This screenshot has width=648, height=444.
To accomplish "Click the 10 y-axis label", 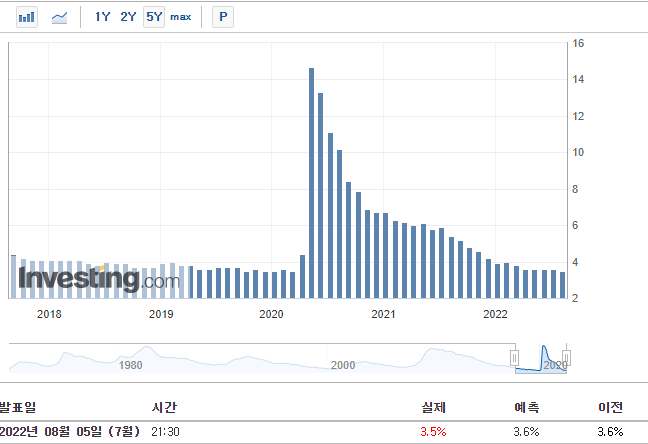I will 578,153.
